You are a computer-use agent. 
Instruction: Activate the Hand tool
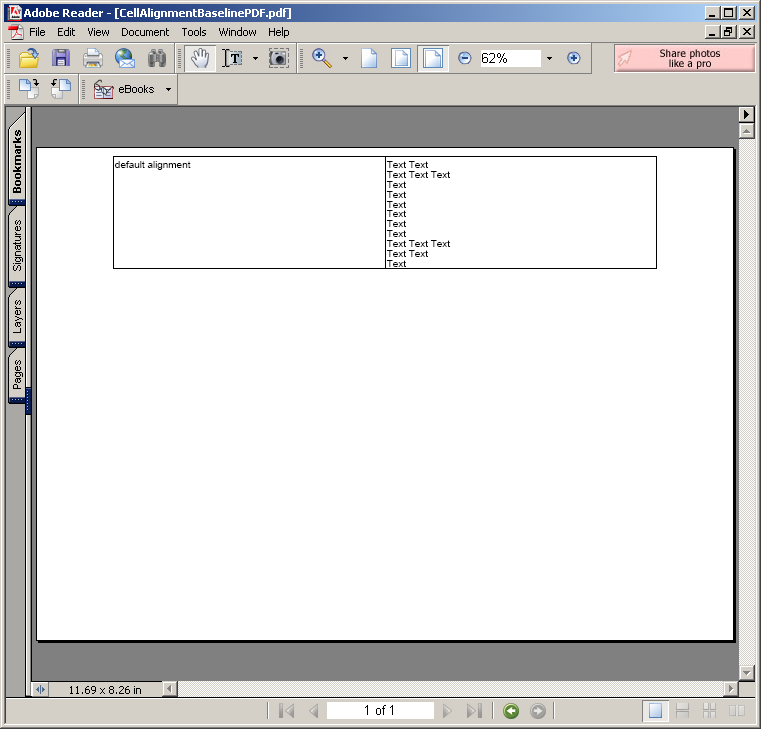[x=200, y=58]
